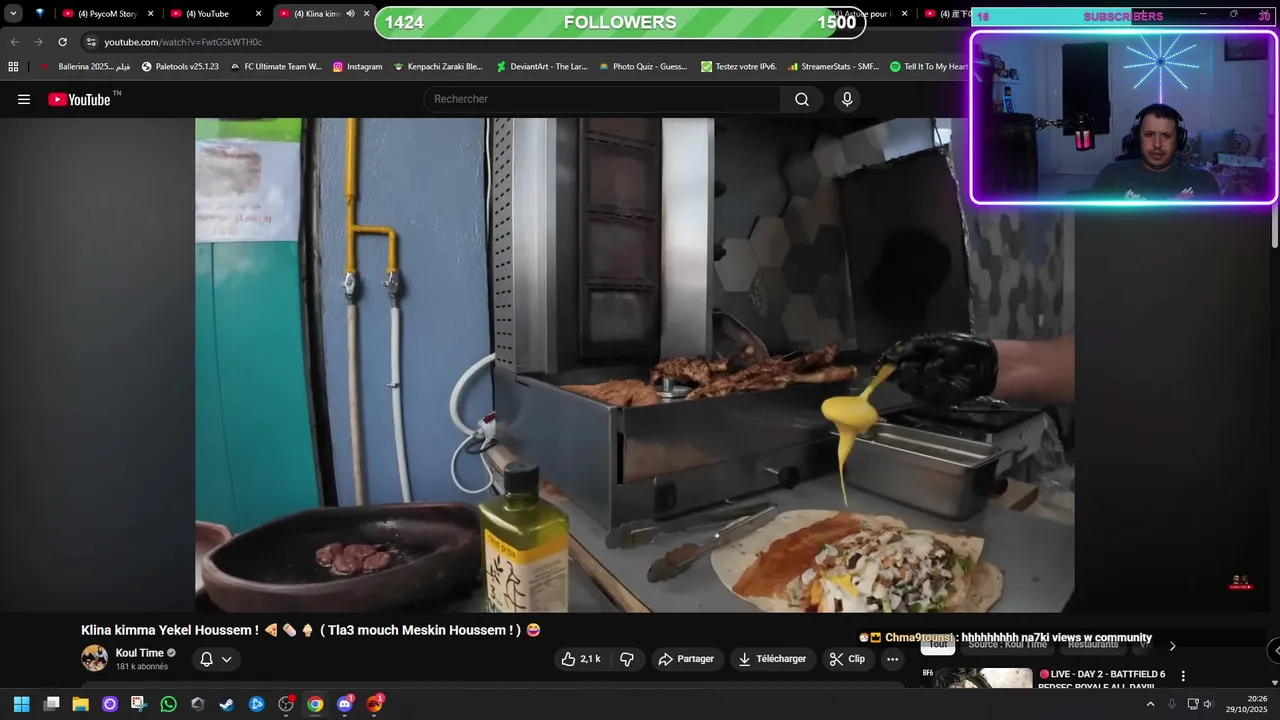Screen dimensions: 1280x720
Task: Dislike the video with thumbs down
Action: coord(627,659)
